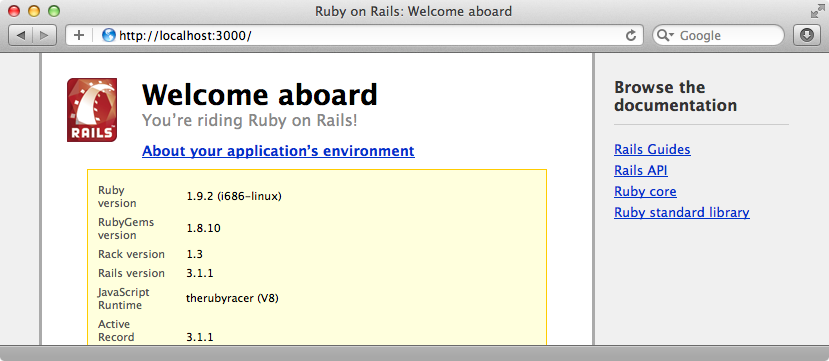This screenshot has height=361, width=829.
Task: Open the Ruby core documentation link
Action: tap(645, 191)
